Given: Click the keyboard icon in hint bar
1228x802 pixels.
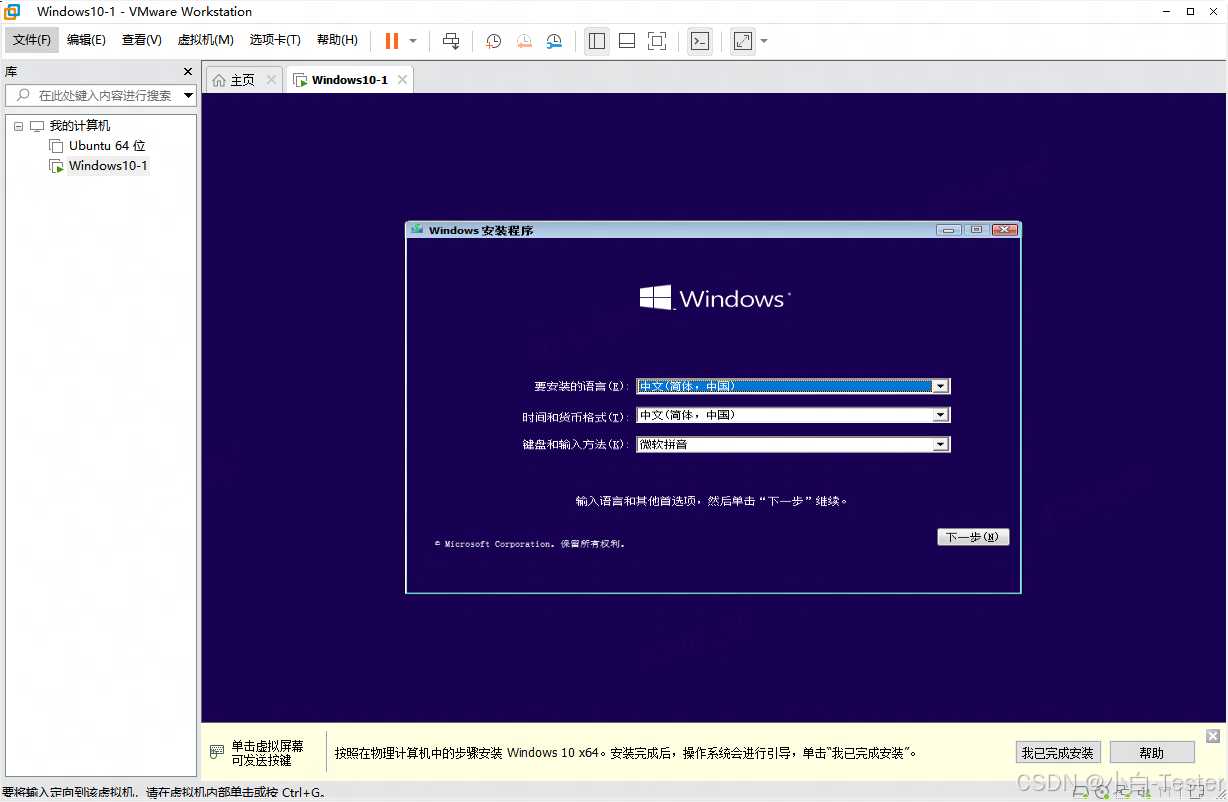Looking at the screenshot, I should tap(217, 753).
